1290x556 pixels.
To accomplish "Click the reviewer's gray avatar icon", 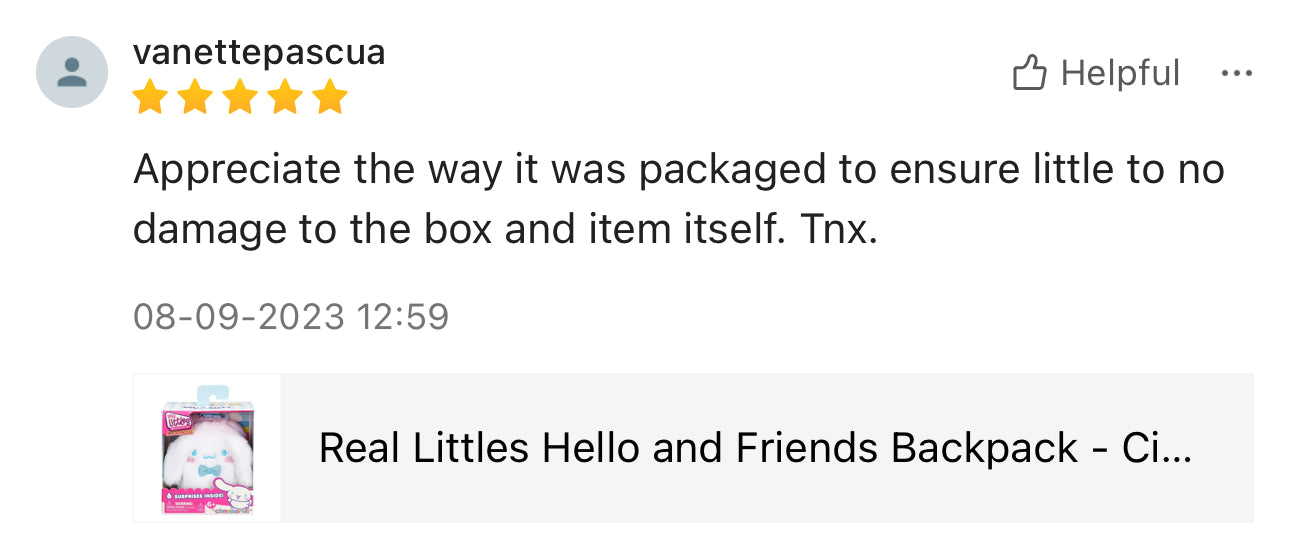I will 72,72.
